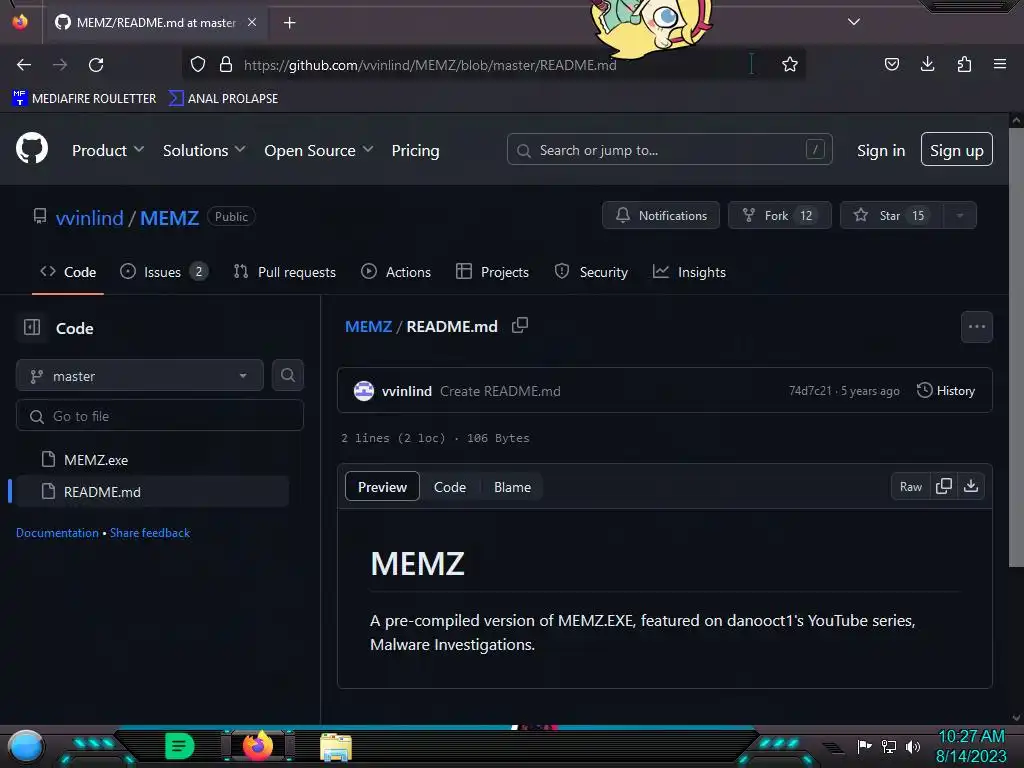The width and height of the screenshot is (1024, 768).
Task: Open a new browser tab
Action: [x=289, y=23]
